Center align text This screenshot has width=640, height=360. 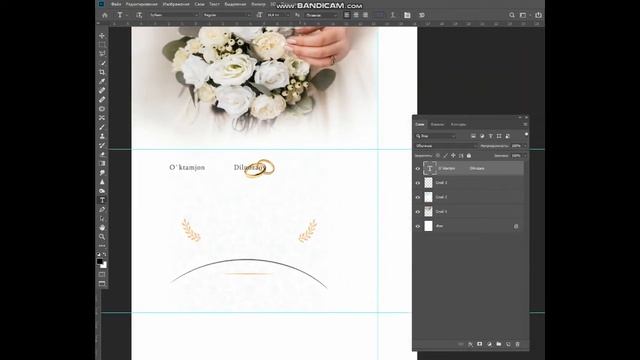(356, 15)
